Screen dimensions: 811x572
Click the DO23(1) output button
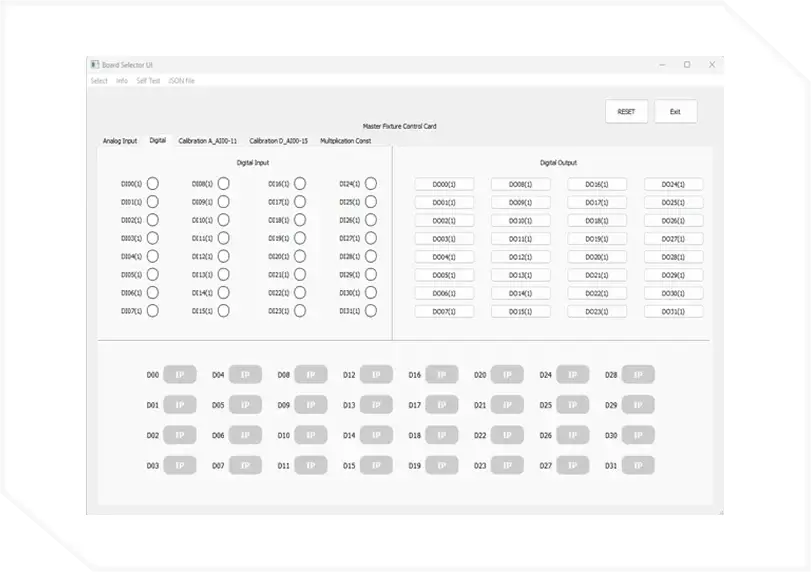597,312
